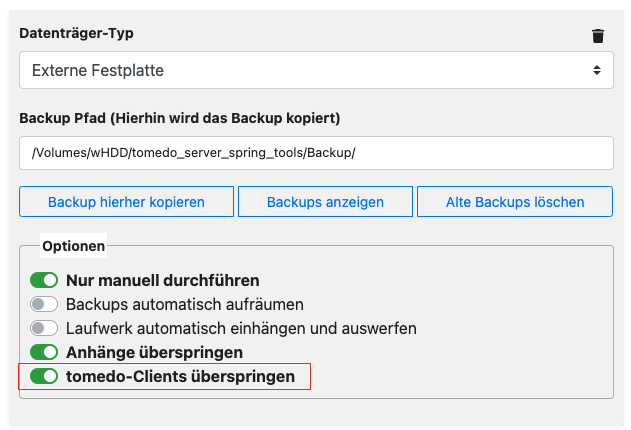Viewport: 631px width, 430px height.
Task: Click the up-down arrows of Externe Festplatte selector
Action: click(596, 70)
